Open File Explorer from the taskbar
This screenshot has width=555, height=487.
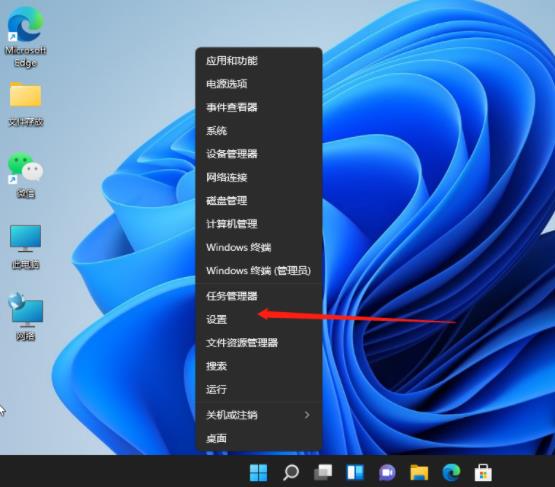coord(419,472)
